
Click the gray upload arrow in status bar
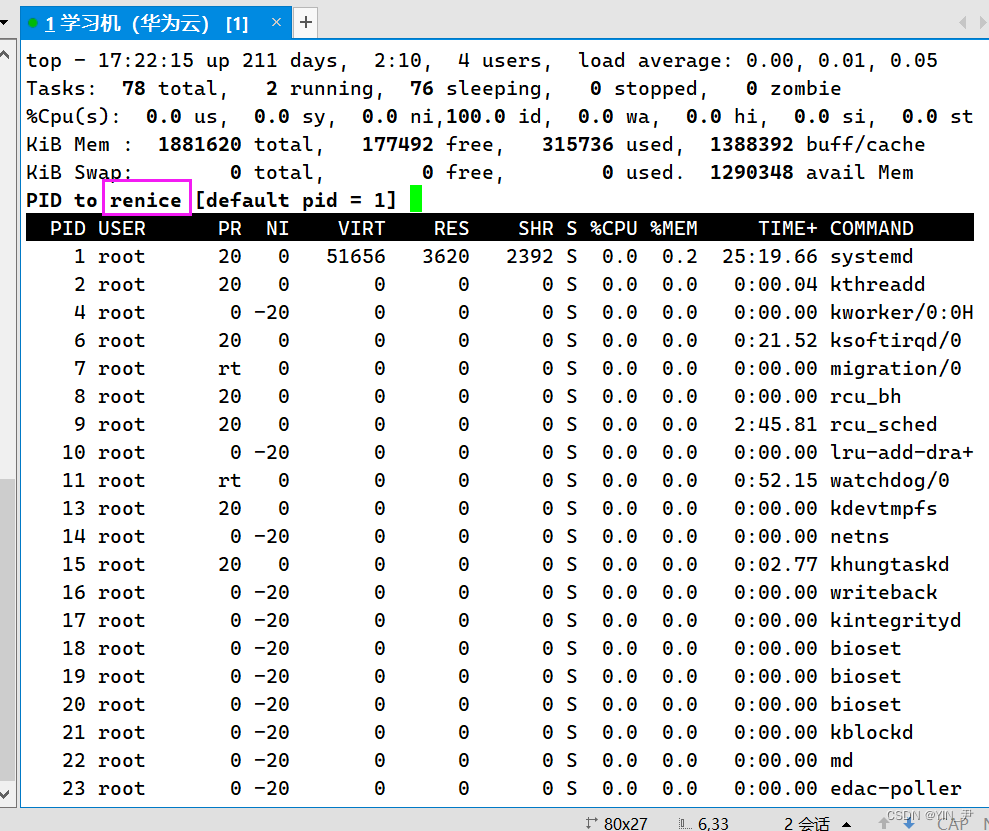884,823
